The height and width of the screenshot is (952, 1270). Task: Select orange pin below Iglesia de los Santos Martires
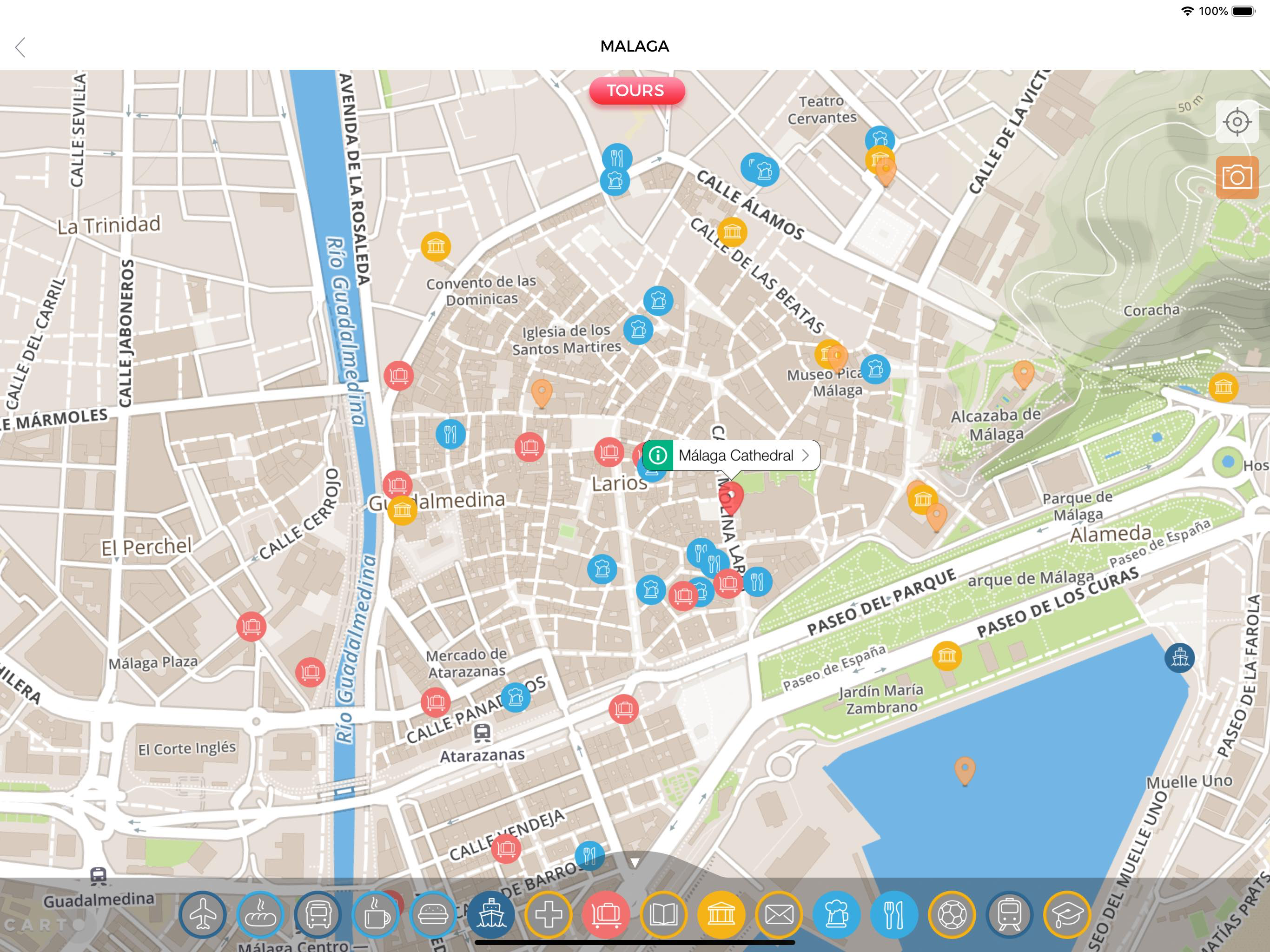tap(542, 393)
